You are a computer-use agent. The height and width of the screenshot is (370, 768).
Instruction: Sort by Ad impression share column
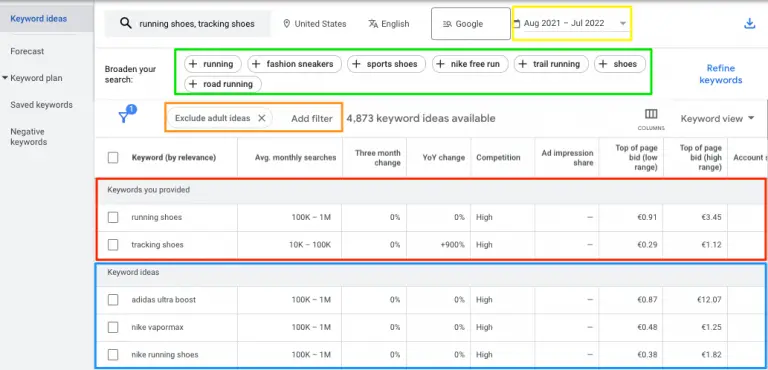pyautogui.click(x=567, y=158)
